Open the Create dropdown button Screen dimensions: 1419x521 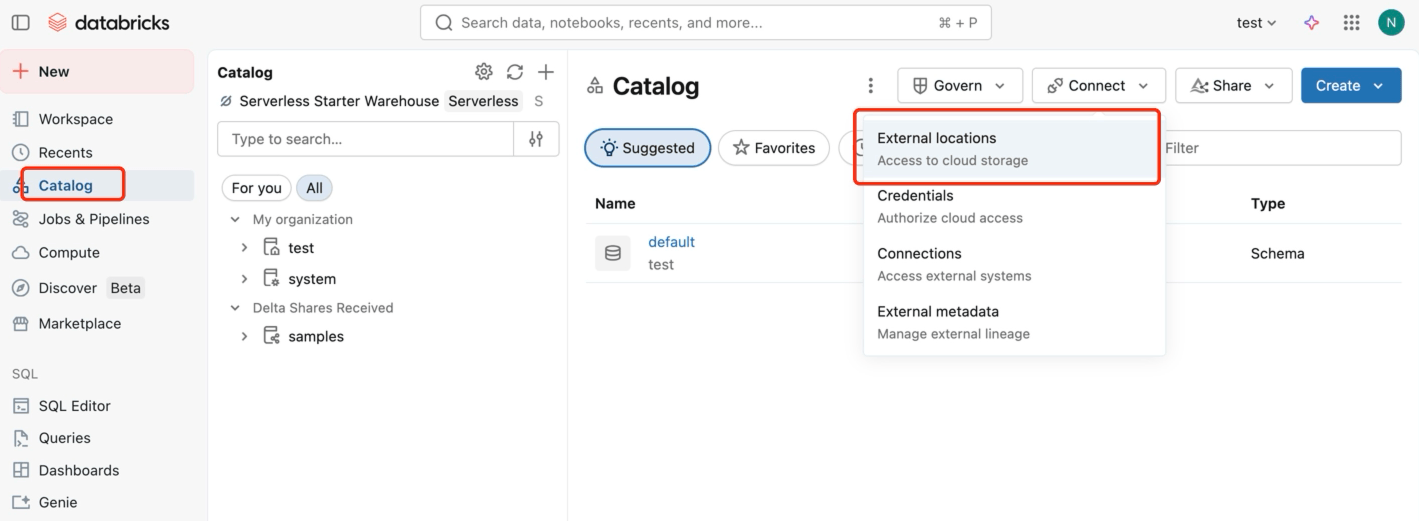pyautogui.click(x=1351, y=86)
